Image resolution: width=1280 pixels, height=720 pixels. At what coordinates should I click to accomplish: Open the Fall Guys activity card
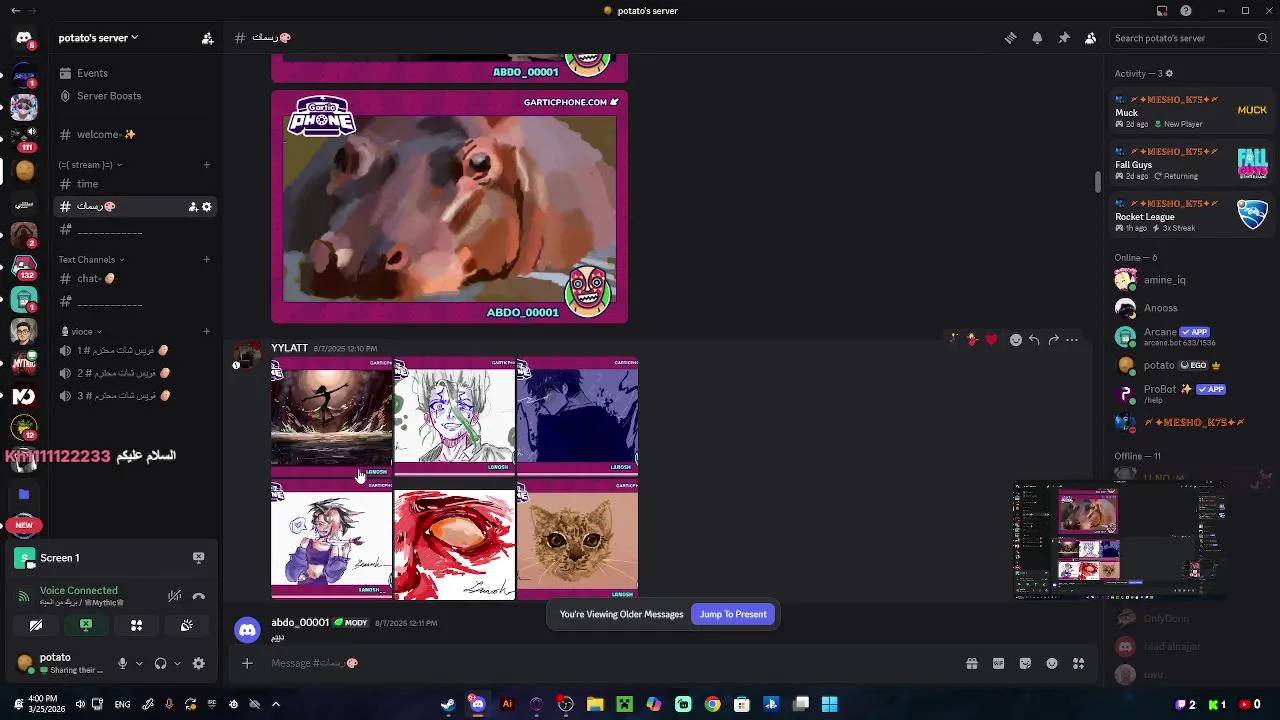tap(1191, 164)
